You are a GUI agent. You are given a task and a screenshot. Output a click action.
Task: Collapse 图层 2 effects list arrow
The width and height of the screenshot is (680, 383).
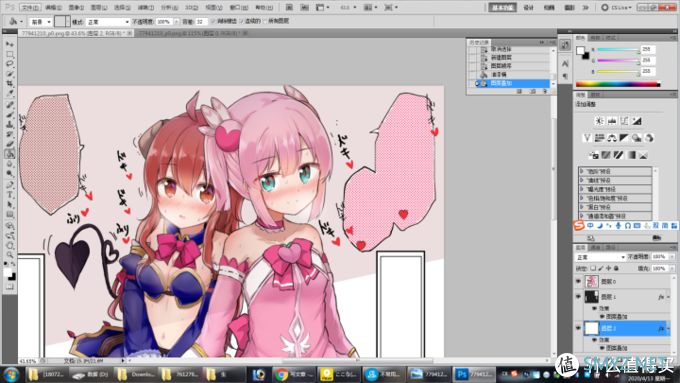click(668, 328)
